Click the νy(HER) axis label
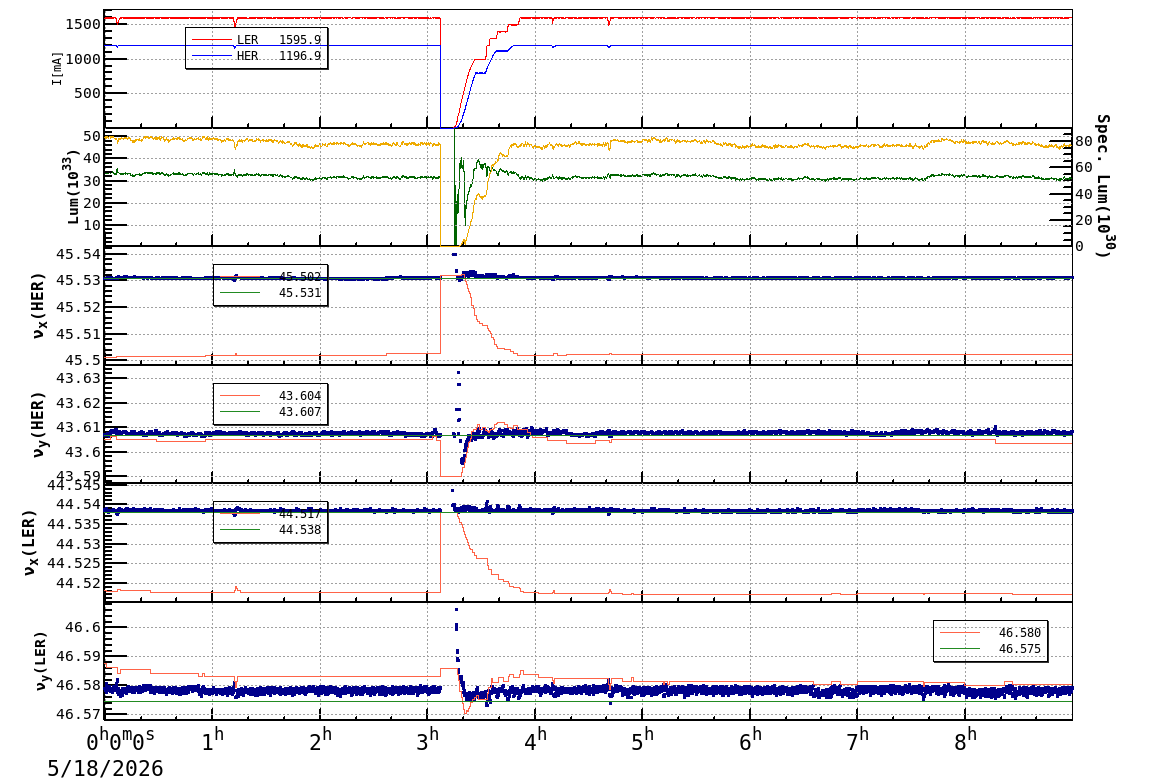 [39, 424]
